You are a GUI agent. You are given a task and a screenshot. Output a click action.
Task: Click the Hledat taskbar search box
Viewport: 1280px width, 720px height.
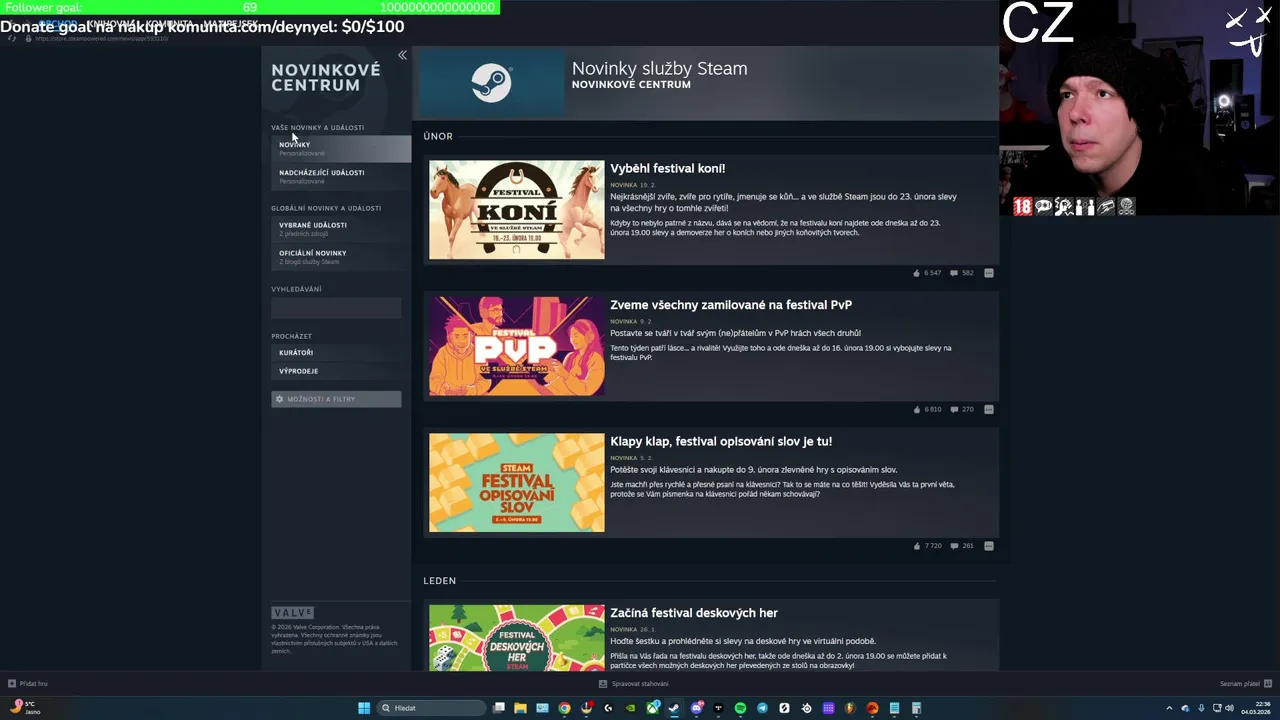click(431, 708)
